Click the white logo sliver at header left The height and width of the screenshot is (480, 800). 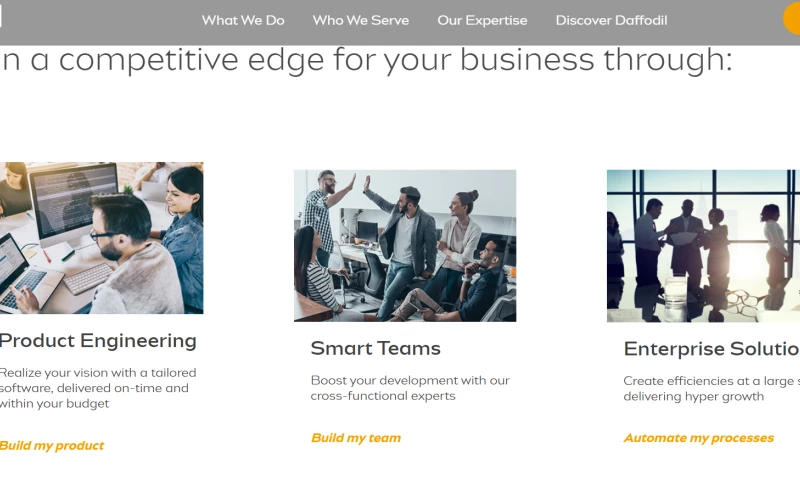(1, 17)
